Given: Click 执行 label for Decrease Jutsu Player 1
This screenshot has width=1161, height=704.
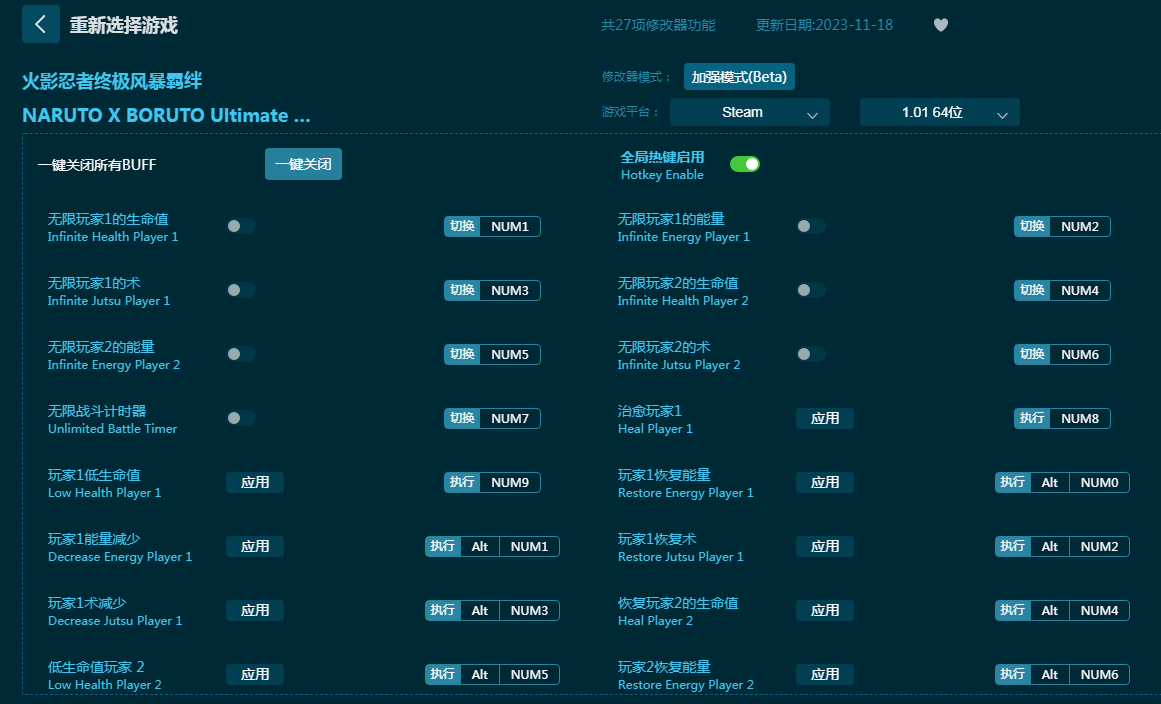Looking at the screenshot, I should 443,611.
